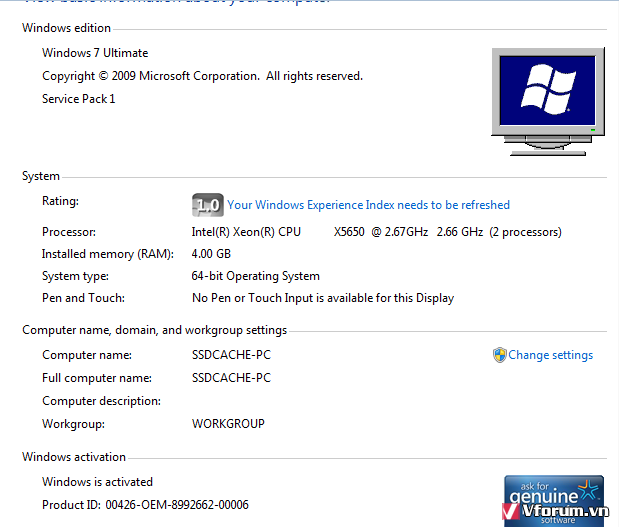Click the Windows edition section heading
This screenshot has height=527, width=619.
click(x=66, y=28)
